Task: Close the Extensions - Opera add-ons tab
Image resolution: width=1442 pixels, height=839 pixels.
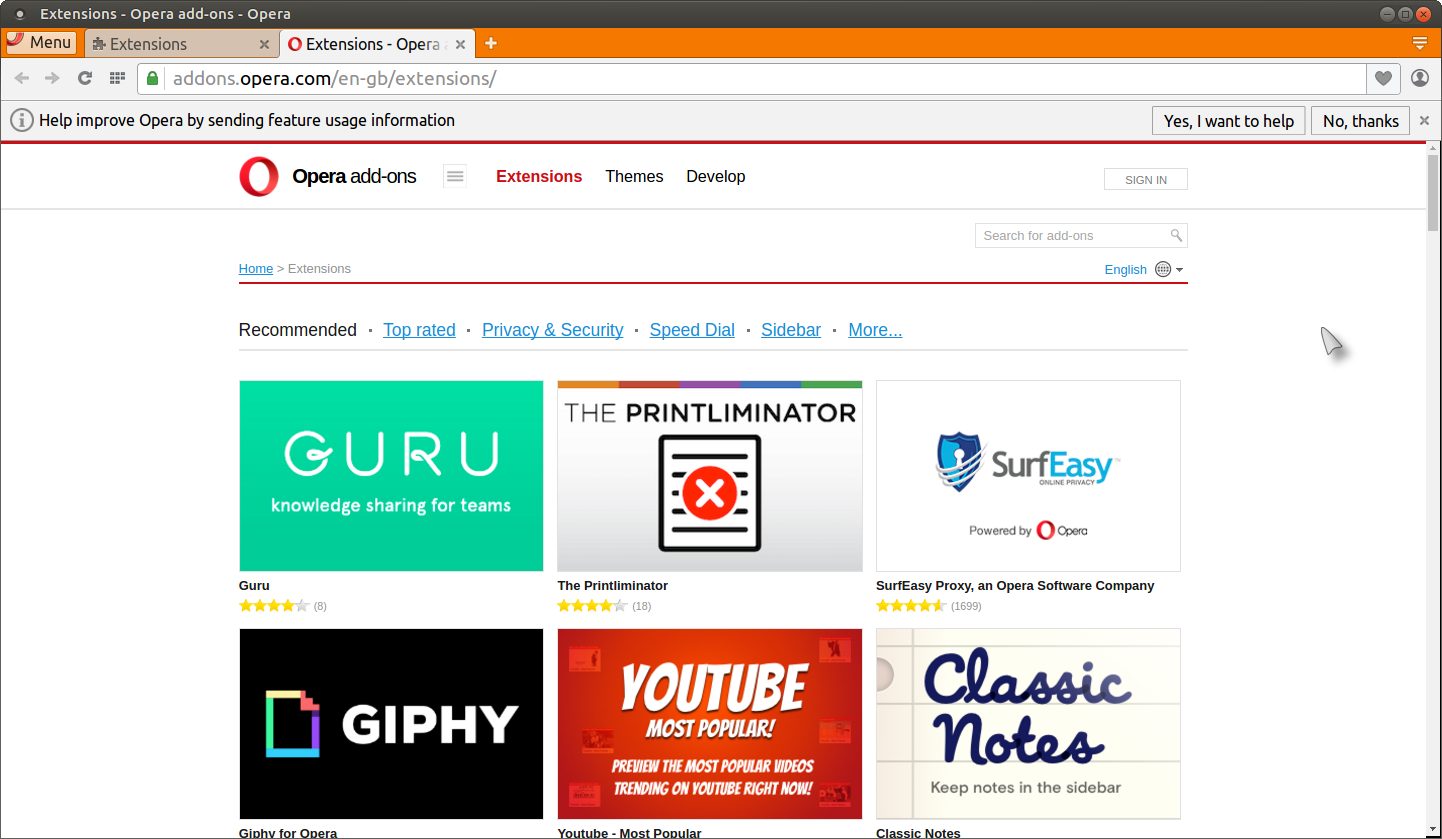Action: 461,44
